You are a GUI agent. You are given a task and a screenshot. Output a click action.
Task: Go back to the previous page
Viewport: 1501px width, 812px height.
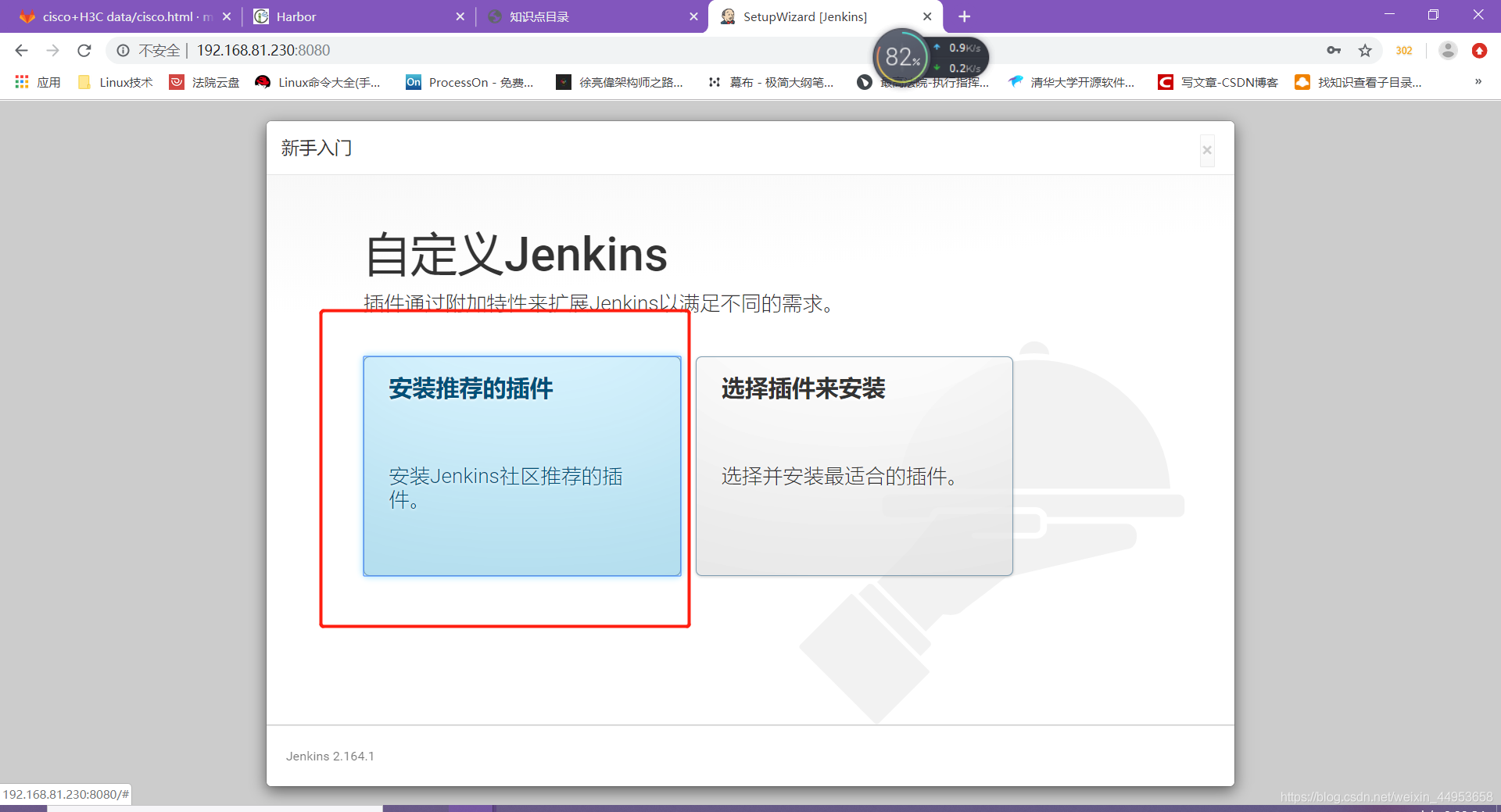pos(21,51)
